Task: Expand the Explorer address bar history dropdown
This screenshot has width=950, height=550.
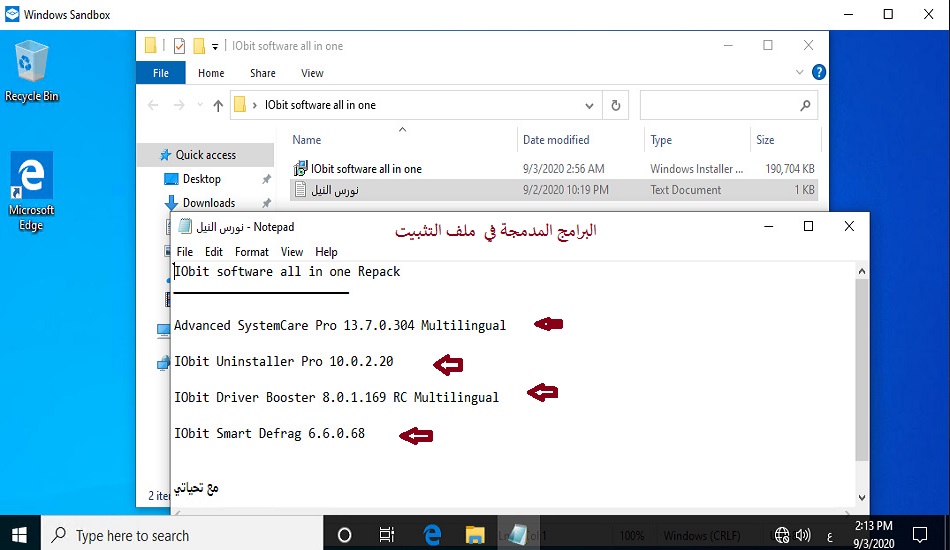Action: point(589,105)
